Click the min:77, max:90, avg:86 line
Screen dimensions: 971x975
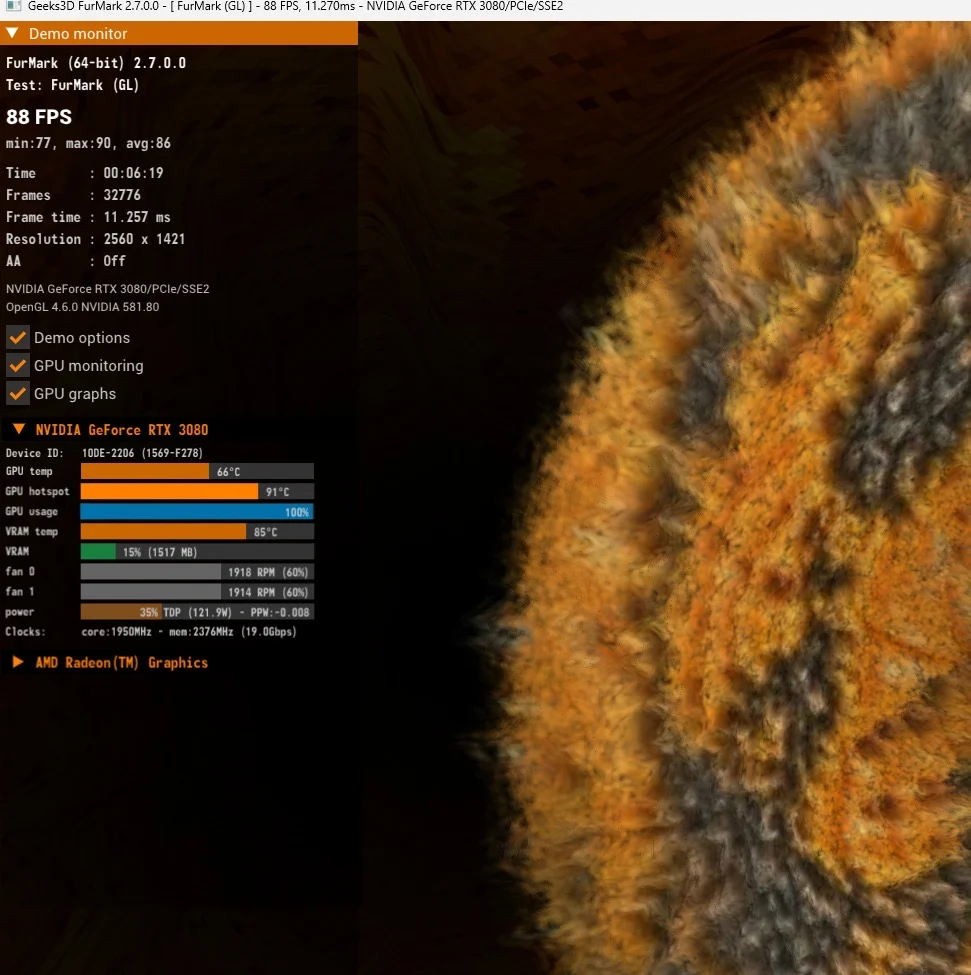[88, 144]
